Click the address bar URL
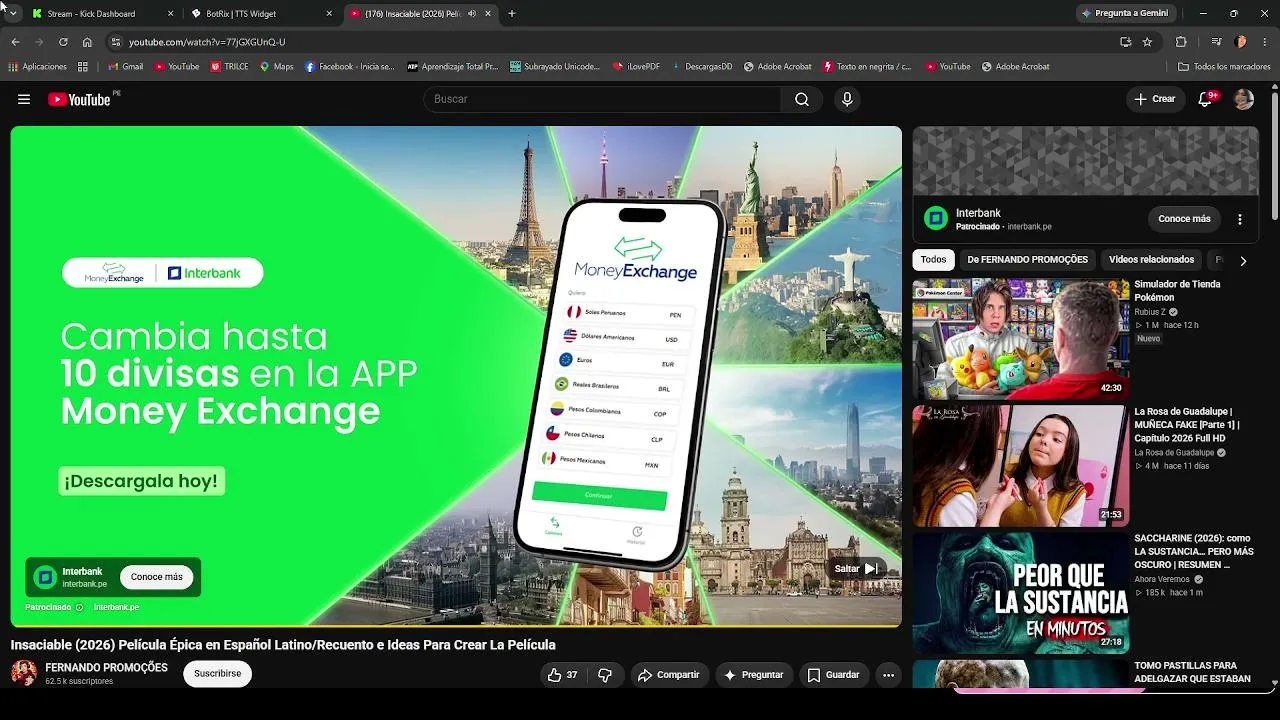1280x720 pixels. coord(207,42)
